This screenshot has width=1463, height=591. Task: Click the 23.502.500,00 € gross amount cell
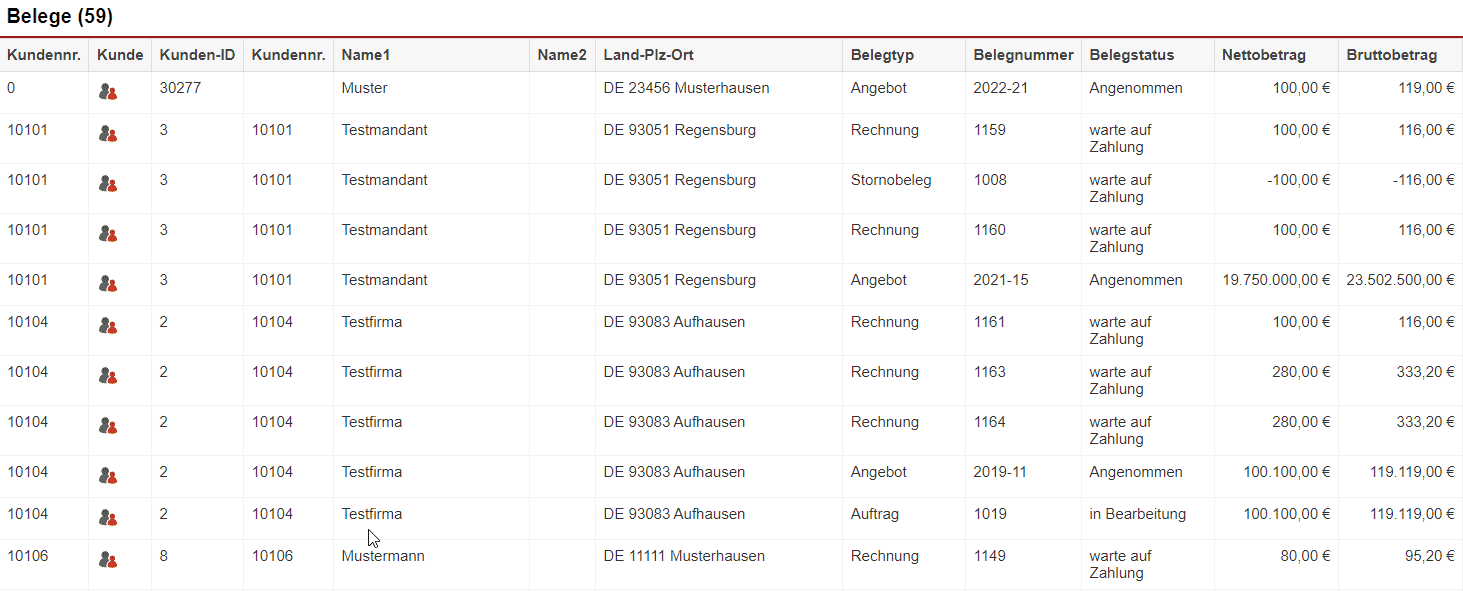pos(1400,280)
